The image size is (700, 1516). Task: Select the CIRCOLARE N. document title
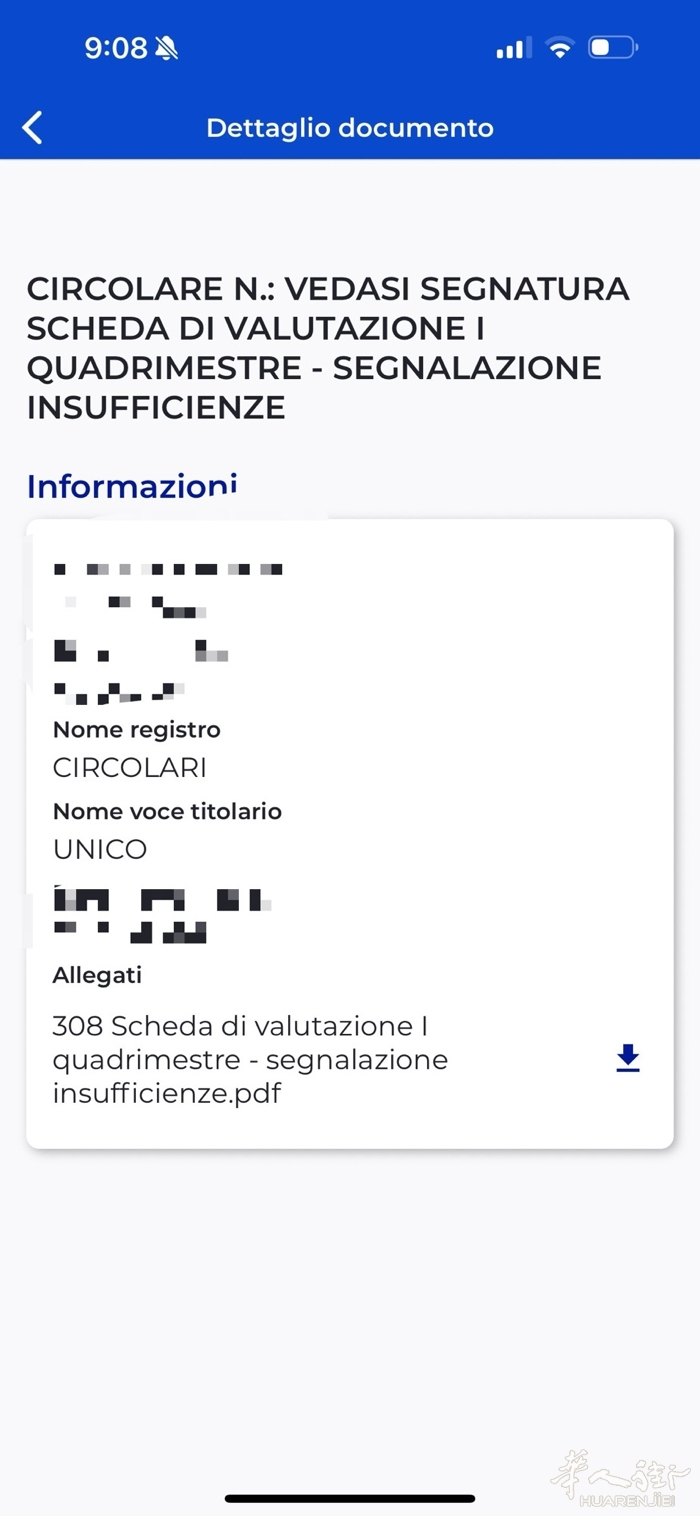pyautogui.click(x=328, y=348)
